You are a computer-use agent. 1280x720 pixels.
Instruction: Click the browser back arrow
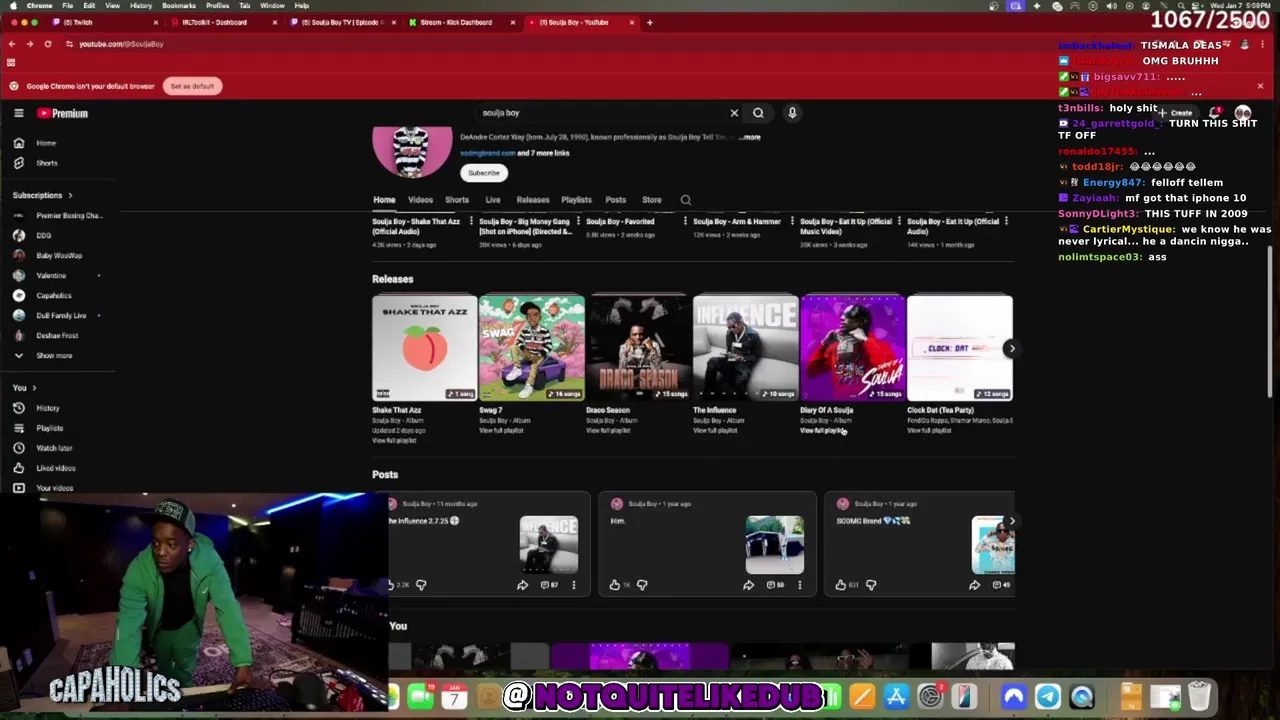pos(12,44)
